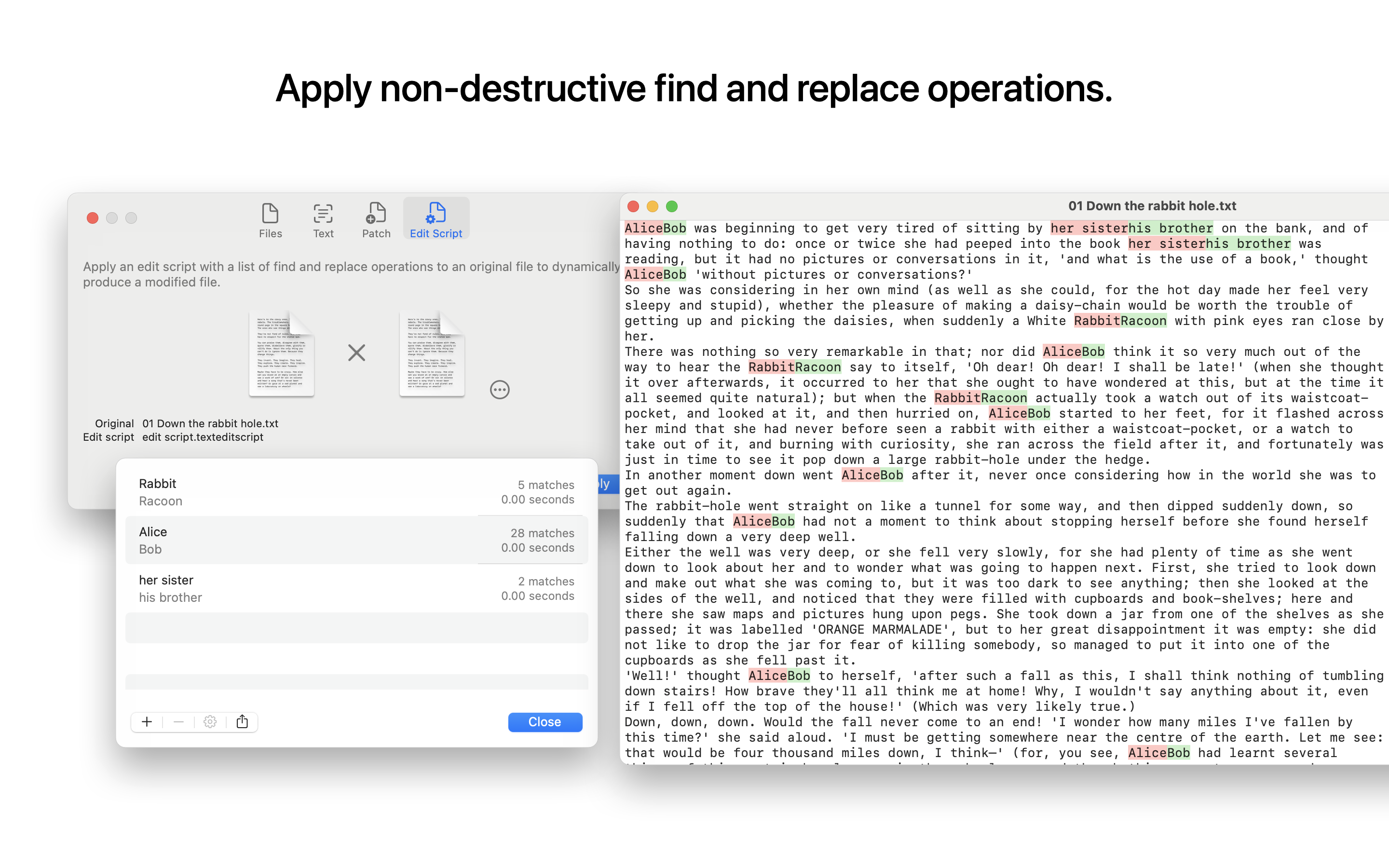Select the Alice to Bob operation

coord(356,540)
